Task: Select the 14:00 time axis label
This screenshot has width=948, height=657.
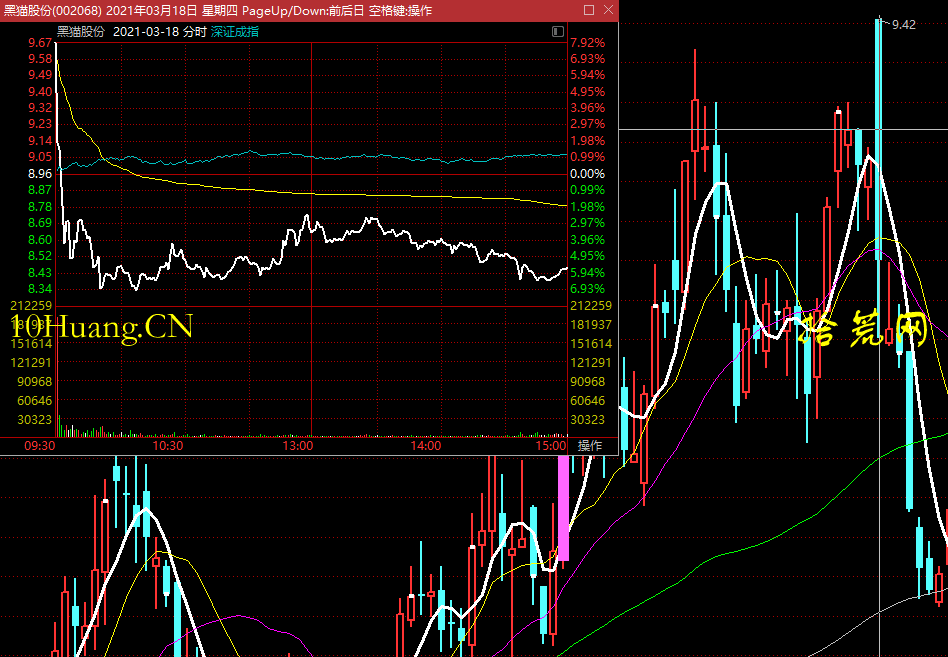Action: (x=426, y=446)
